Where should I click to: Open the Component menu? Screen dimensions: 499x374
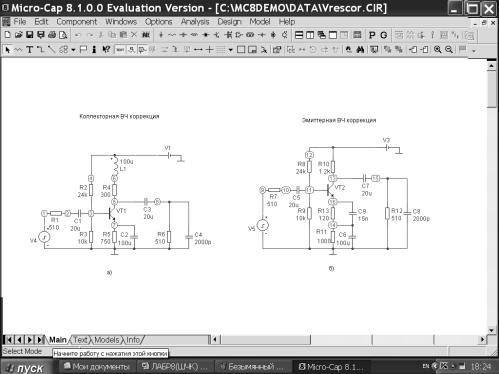point(77,22)
